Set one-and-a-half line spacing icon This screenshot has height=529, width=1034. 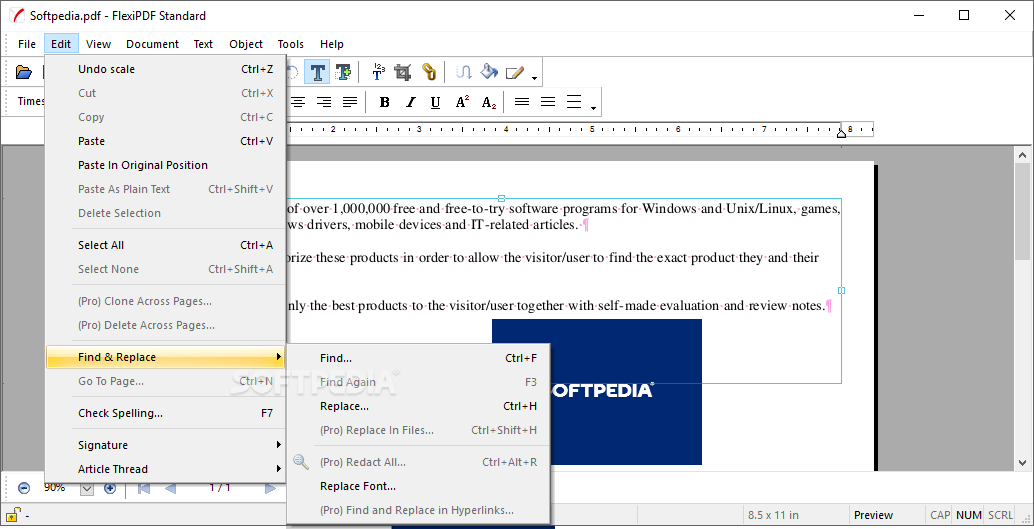547,102
